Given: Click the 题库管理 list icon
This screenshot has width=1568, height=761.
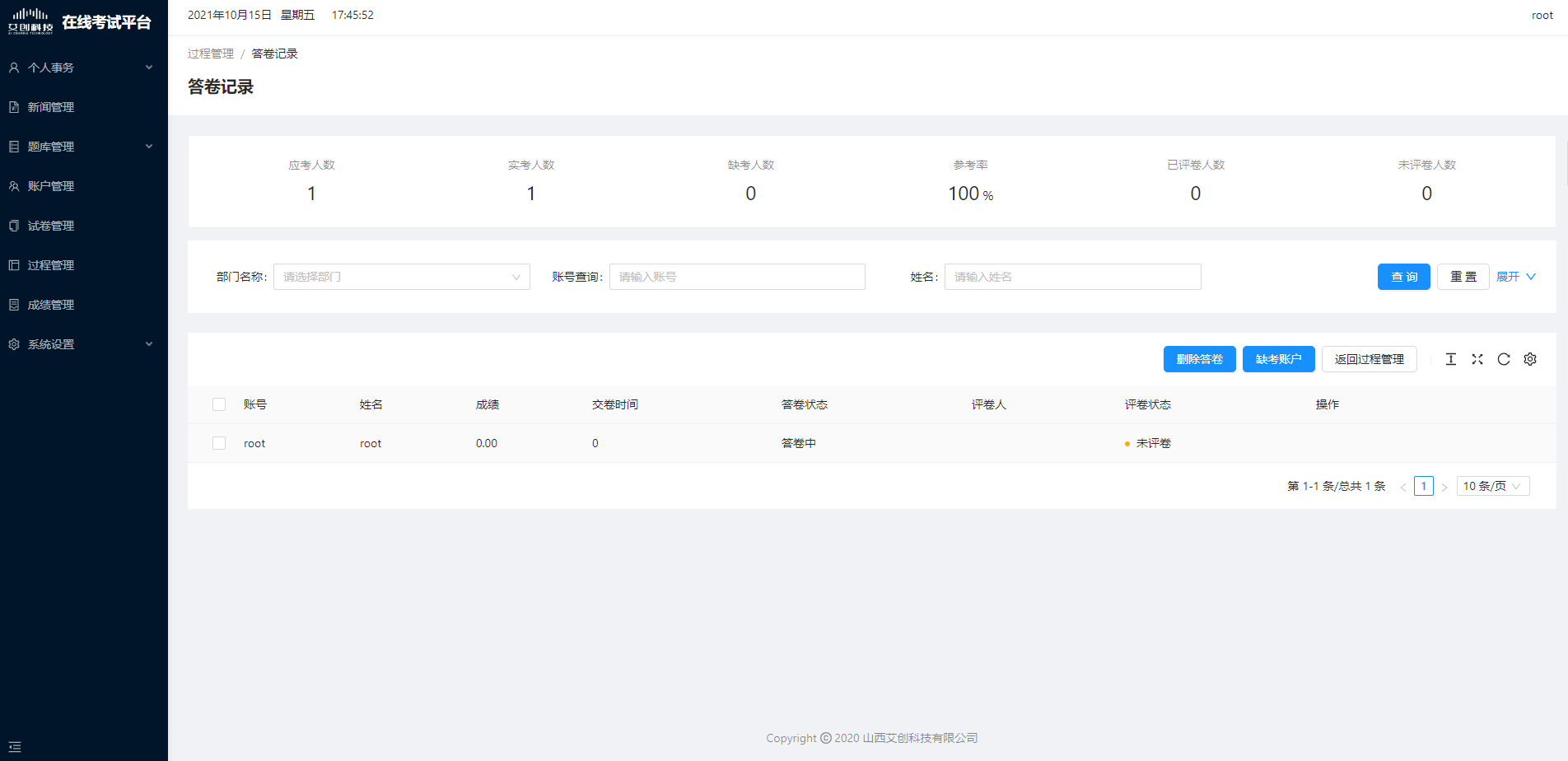Looking at the screenshot, I should point(14,147).
